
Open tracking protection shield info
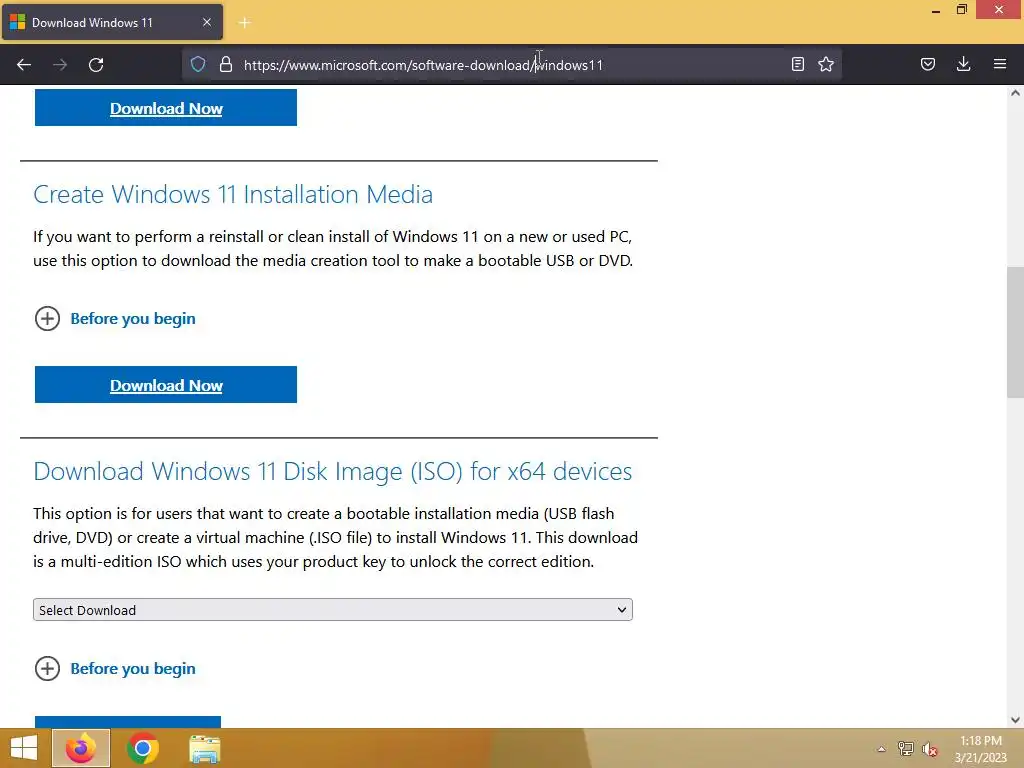pos(198,64)
